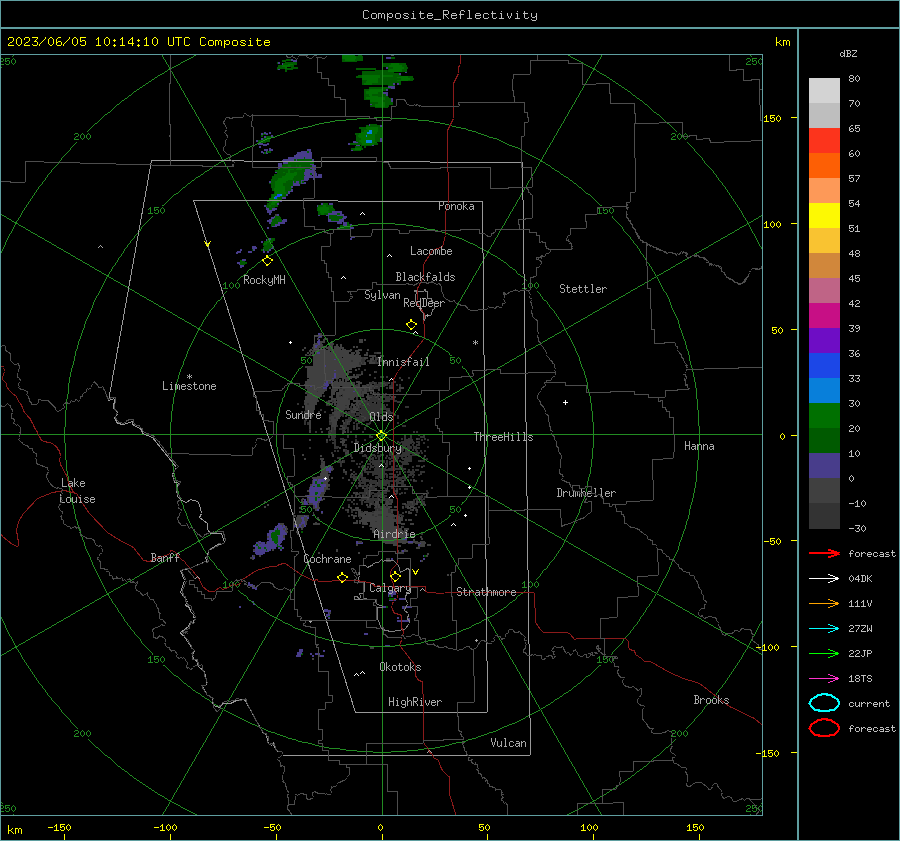Click the yellow diamond below Cochrane label
Image resolution: width=900 pixels, height=841 pixels.
tap(342, 577)
